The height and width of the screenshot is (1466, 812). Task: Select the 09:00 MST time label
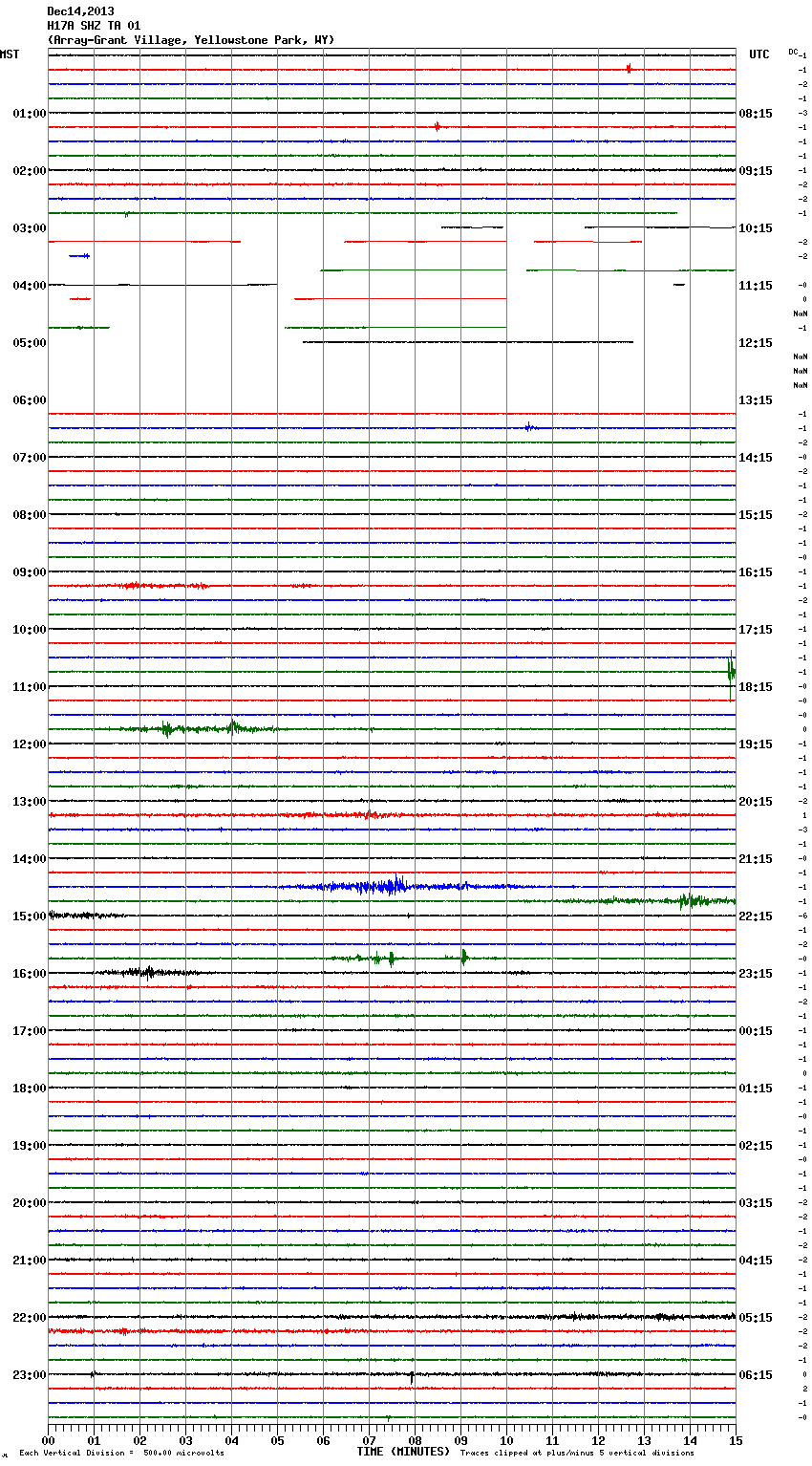pyautogui.click(x=29, y=572)
